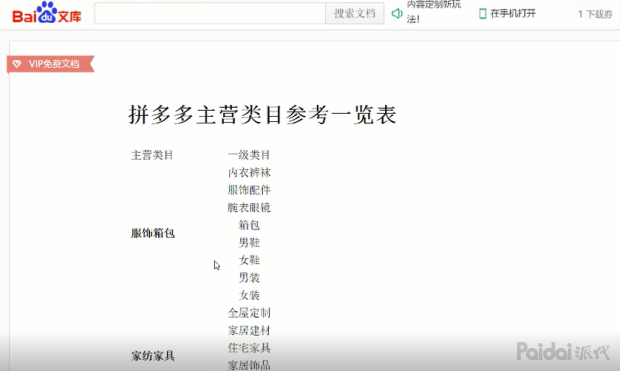Click the title 拼多多主营类目参考一览表
Image resolution: width=620 pixels, height=371 pixels.
pyautogui.click(x=263, y=115)
